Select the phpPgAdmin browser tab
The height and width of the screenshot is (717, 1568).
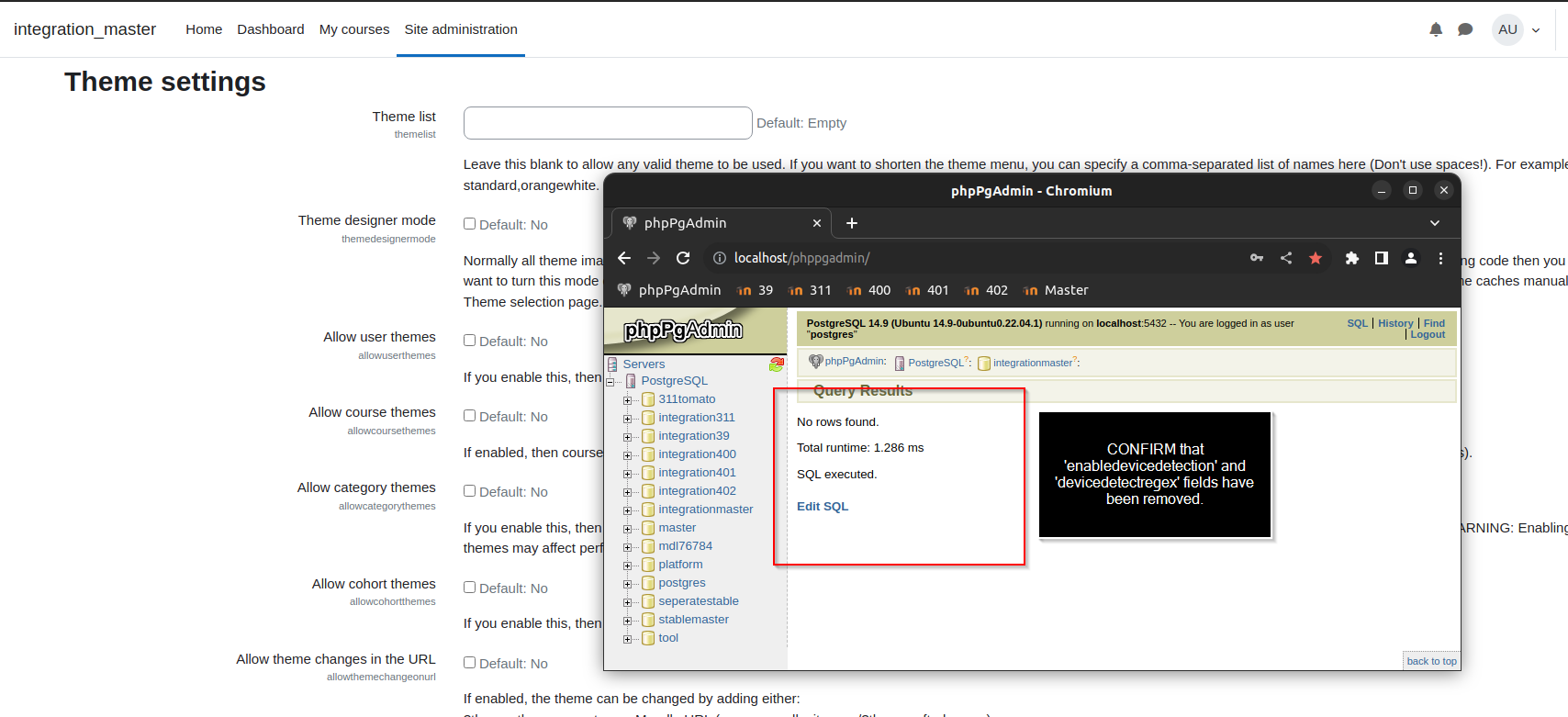coord(722,223)
